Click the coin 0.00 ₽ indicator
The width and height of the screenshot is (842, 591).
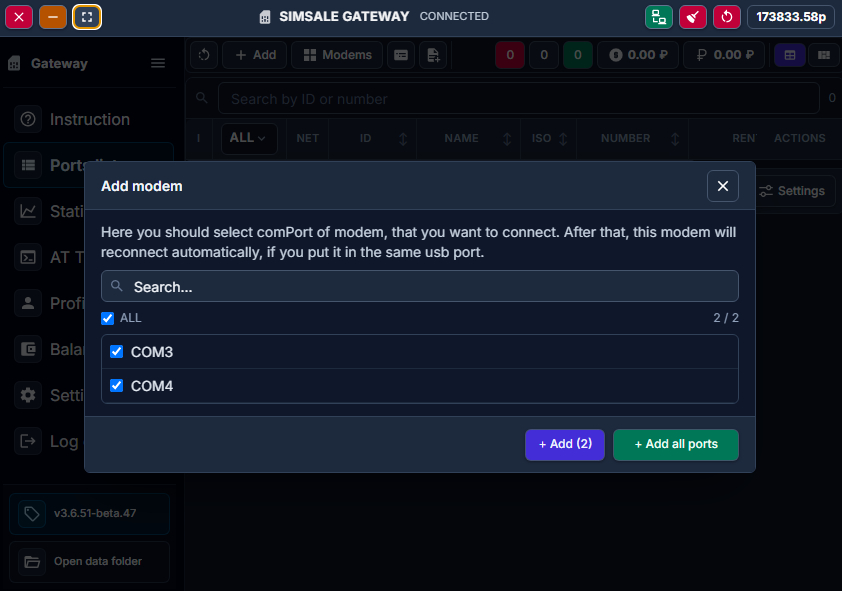coord(638,55)
